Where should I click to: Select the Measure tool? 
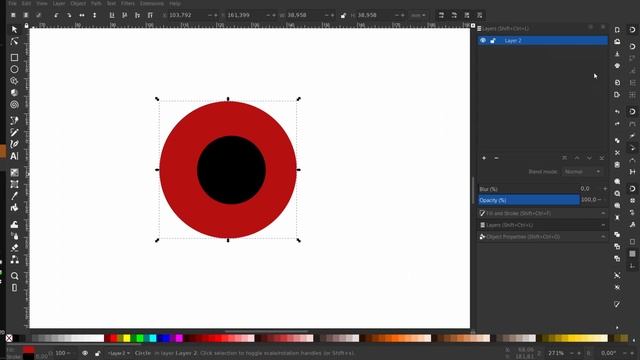pos(14,288)
